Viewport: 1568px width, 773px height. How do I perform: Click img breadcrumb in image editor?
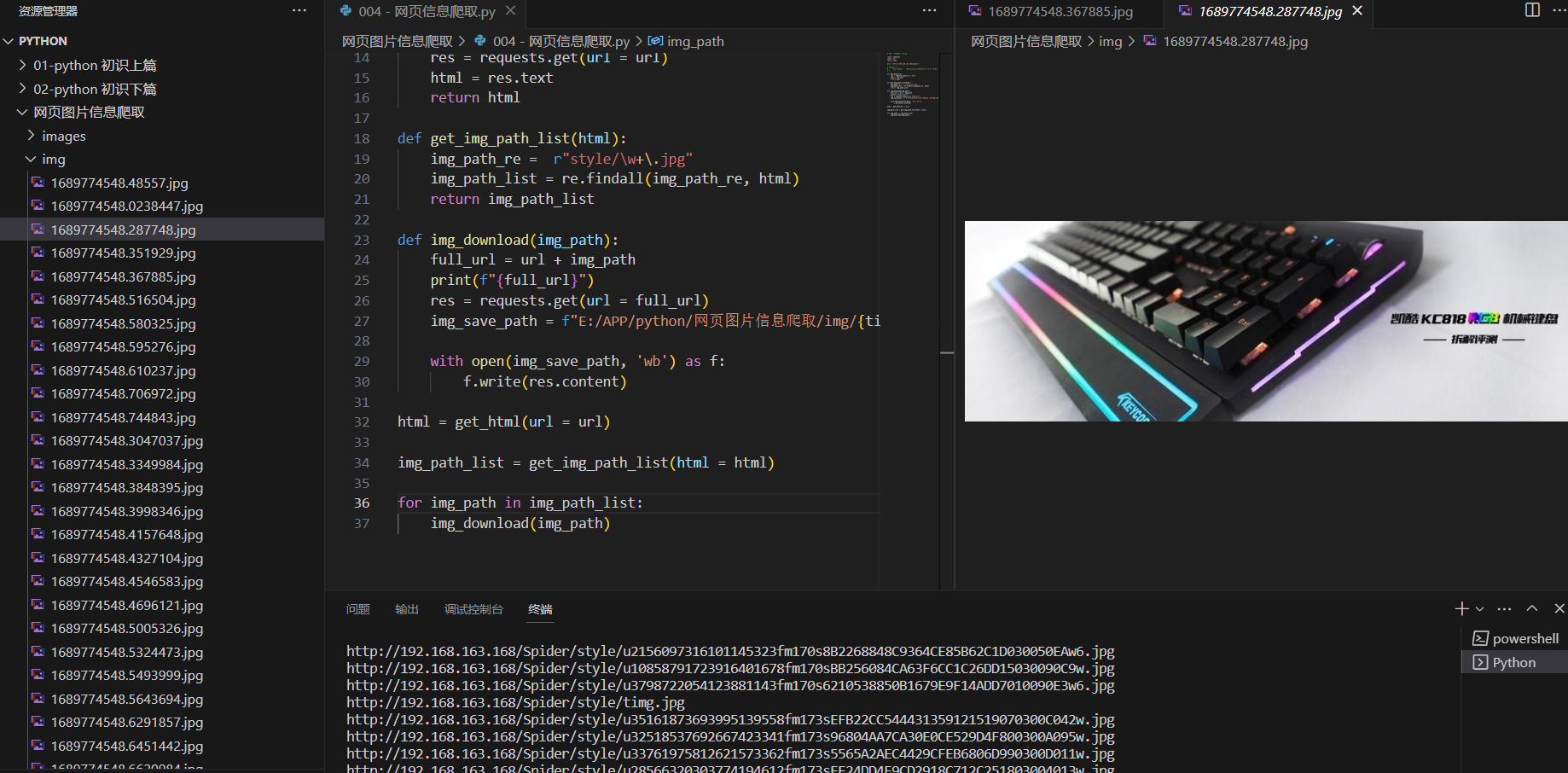[1111, 41]
